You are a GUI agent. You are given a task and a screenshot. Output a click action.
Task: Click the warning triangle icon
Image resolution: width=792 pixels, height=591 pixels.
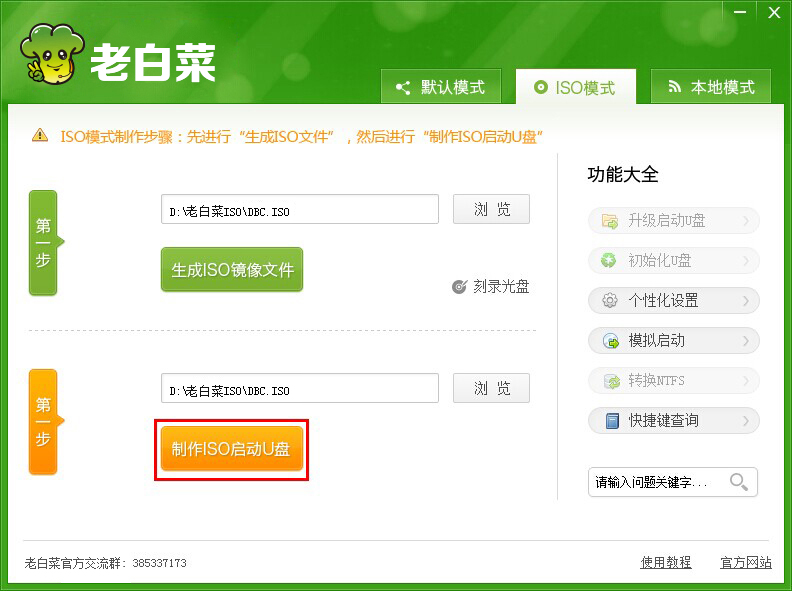[x=40, y=135]
